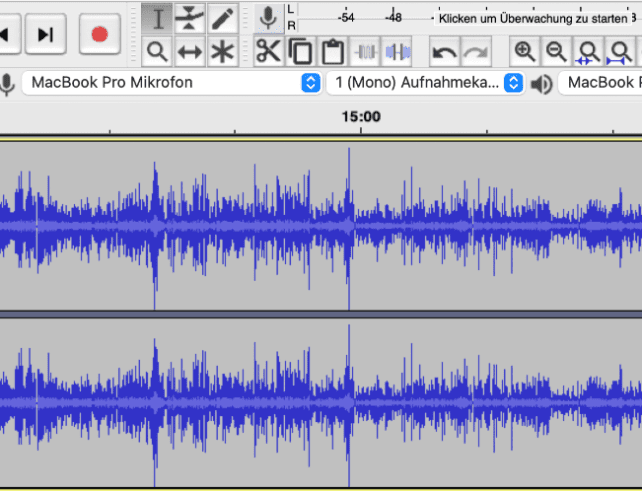The height and width of the screenshot is (491, 642).
Task: Click the Undo arrow
Action: coord(444,52)
